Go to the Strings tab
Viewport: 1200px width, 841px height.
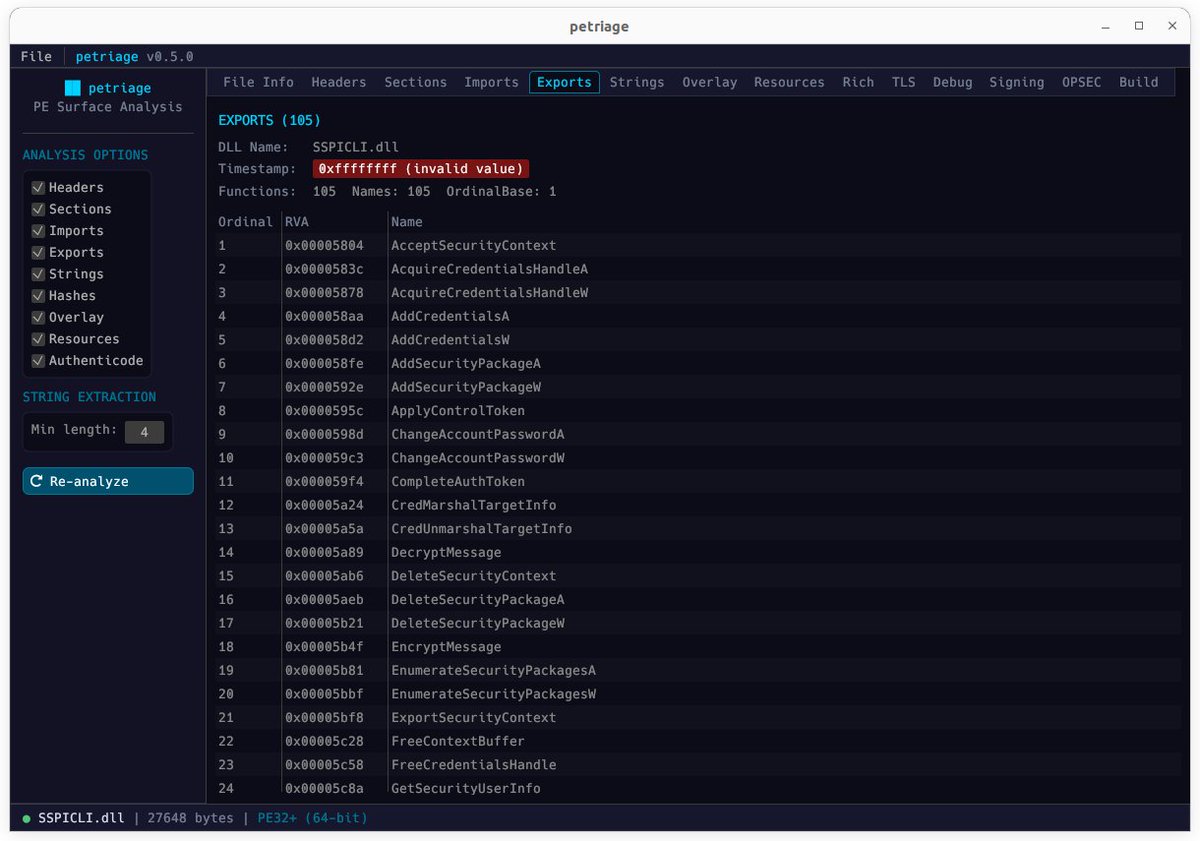tap(637, 82)
